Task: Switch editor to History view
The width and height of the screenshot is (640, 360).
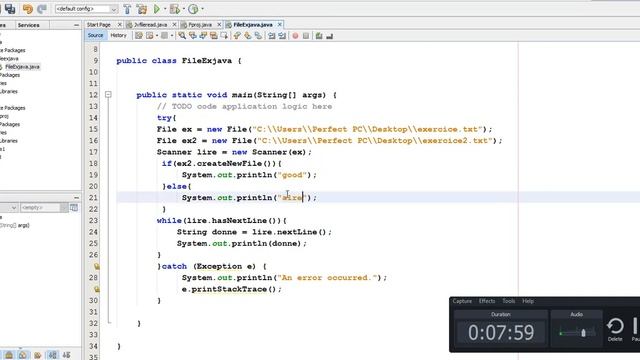Action: point(118,36)
